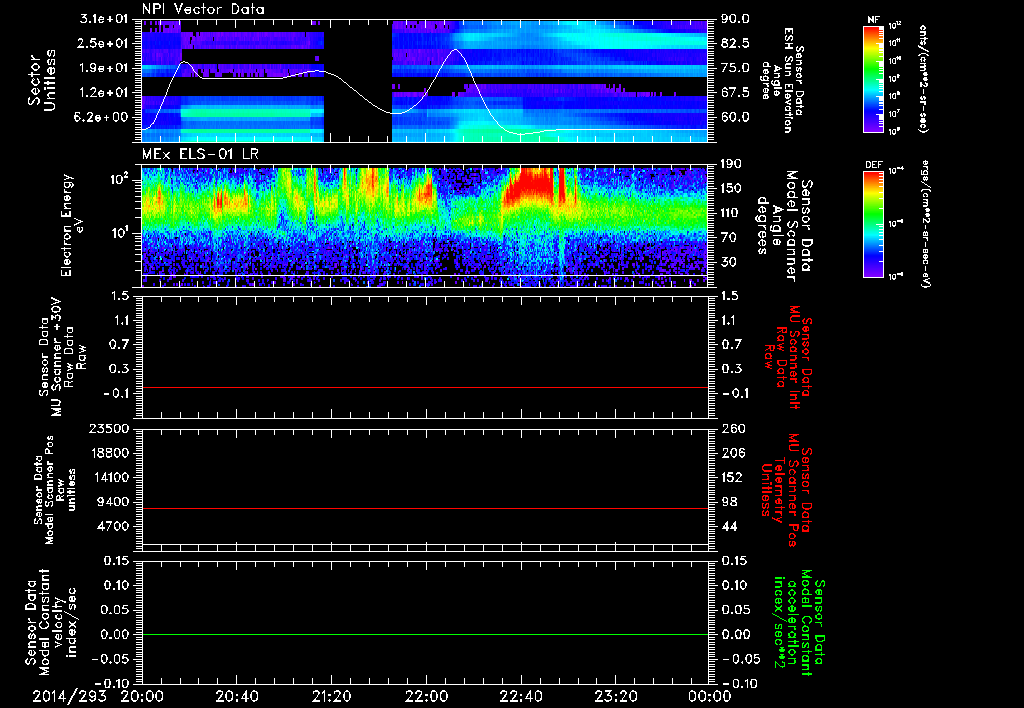Select the 21:20 time axis label
This screenshot has width=1024, height=708.
(x=332, y=696)
